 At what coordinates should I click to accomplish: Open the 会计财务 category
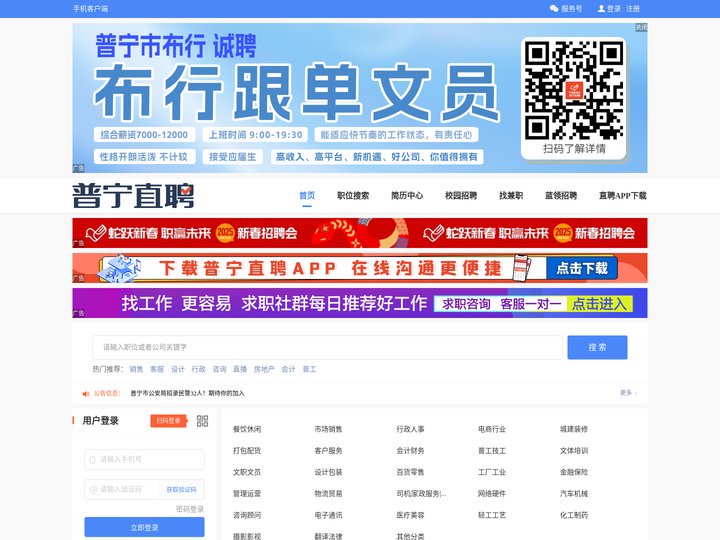point(411,451)
